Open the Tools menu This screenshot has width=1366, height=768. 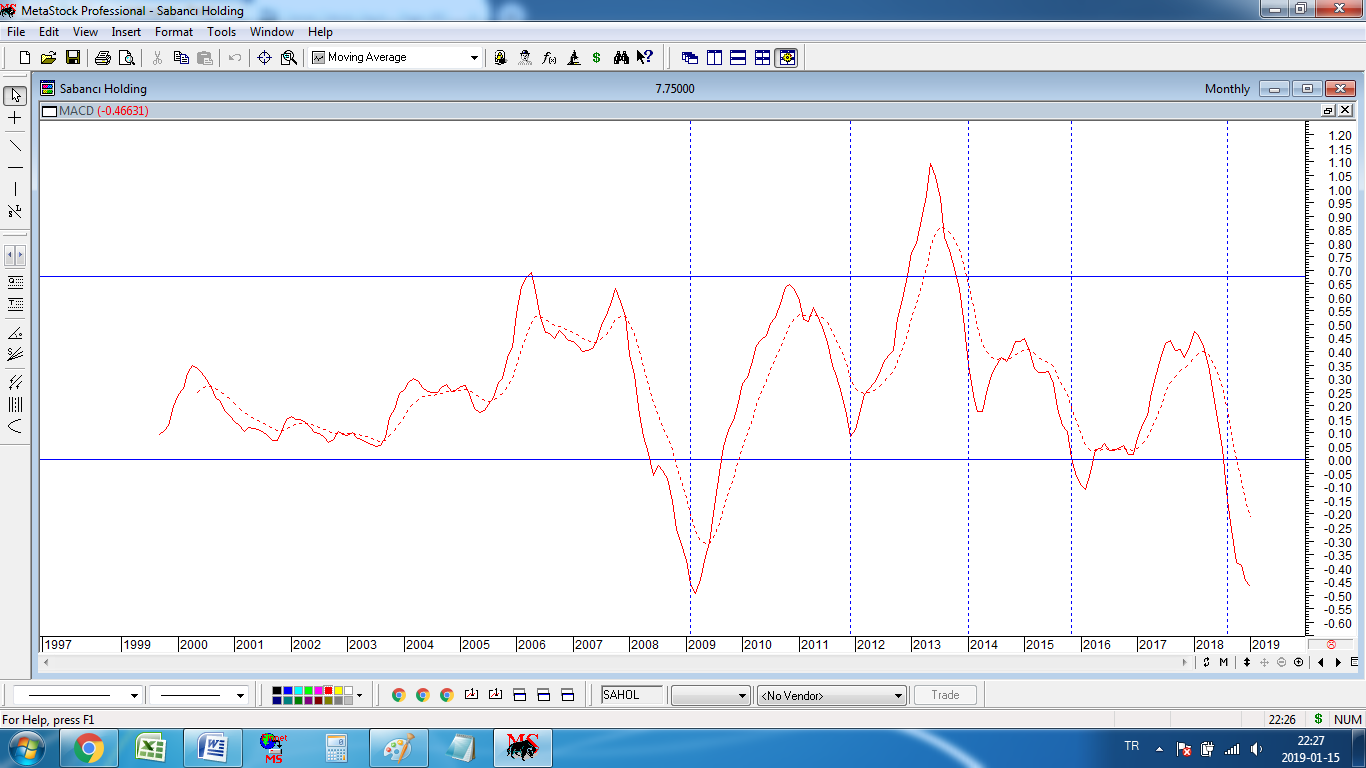[222, 32]
